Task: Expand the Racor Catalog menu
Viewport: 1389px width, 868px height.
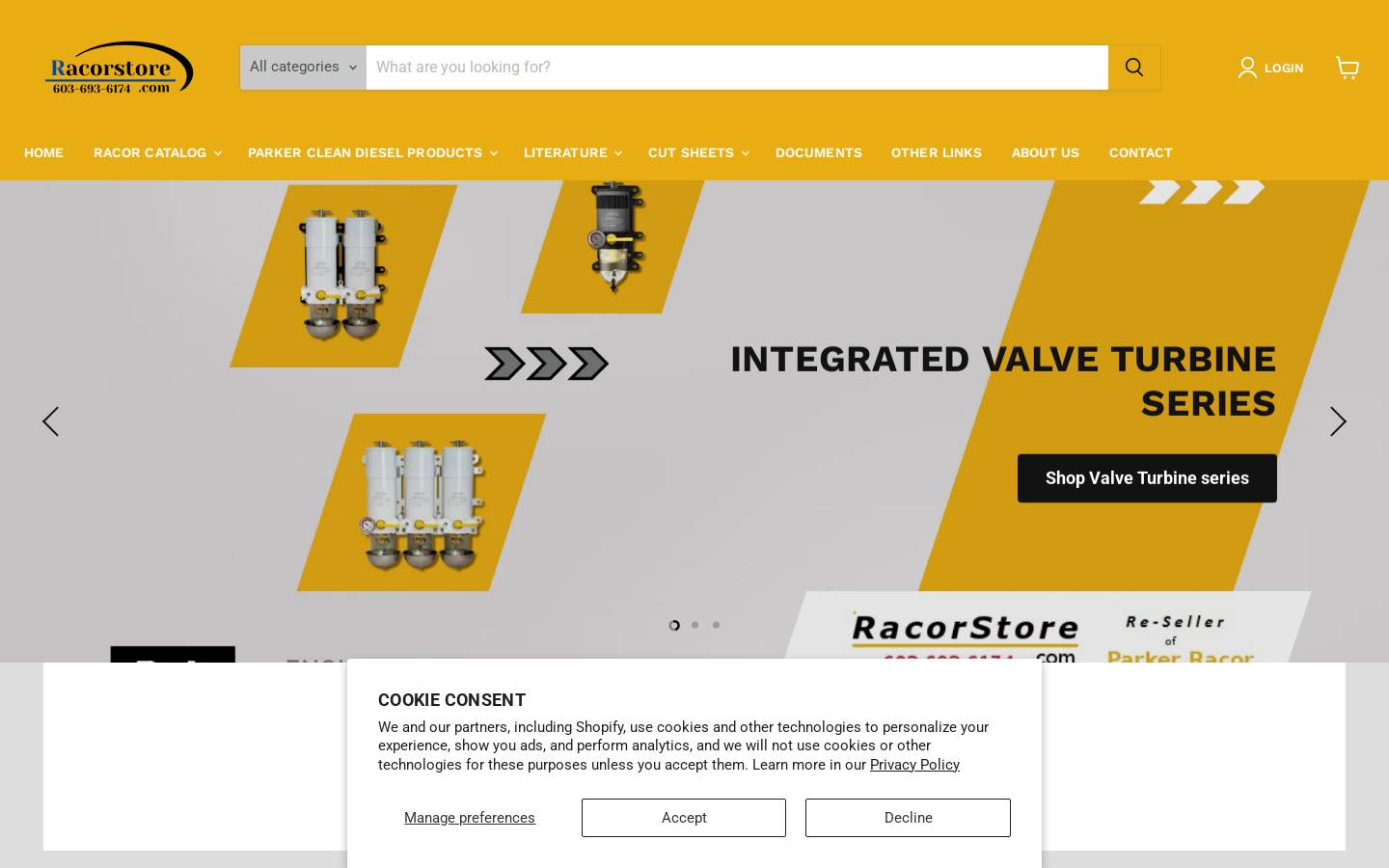Action: tap(156, 152)
